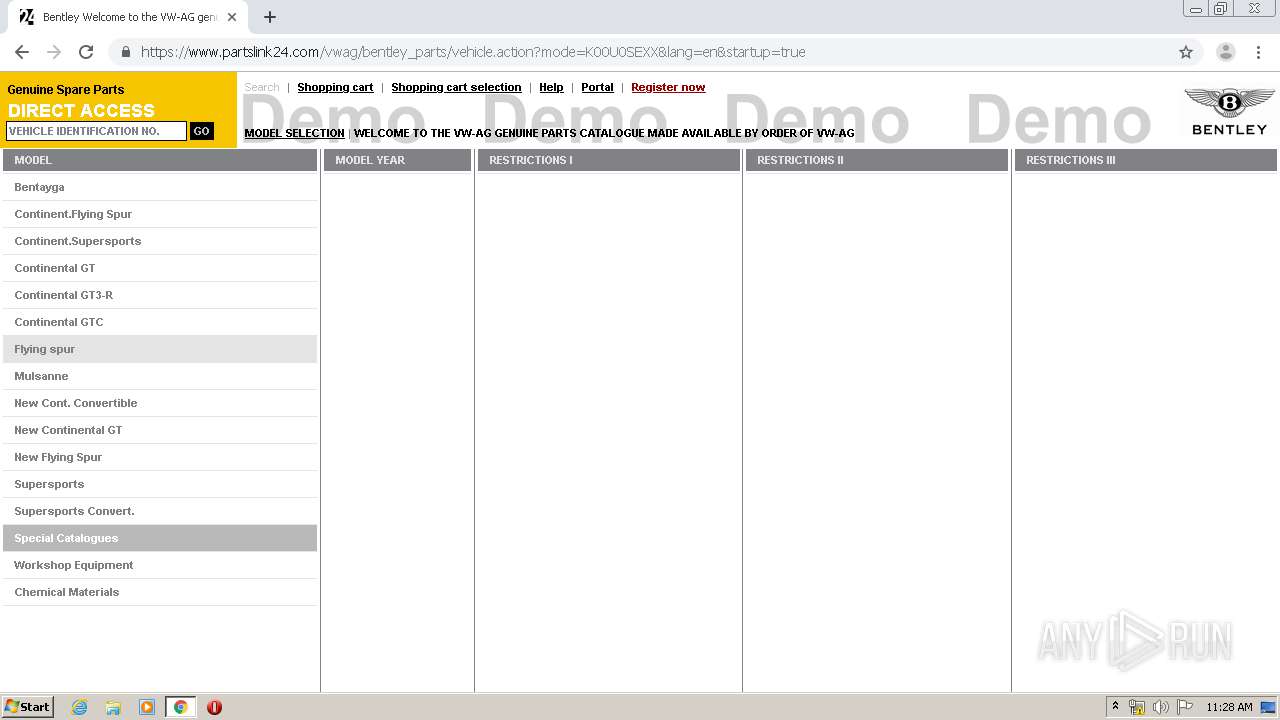Open the Chrome profile avatar menu

click(x=1225, y=52)
